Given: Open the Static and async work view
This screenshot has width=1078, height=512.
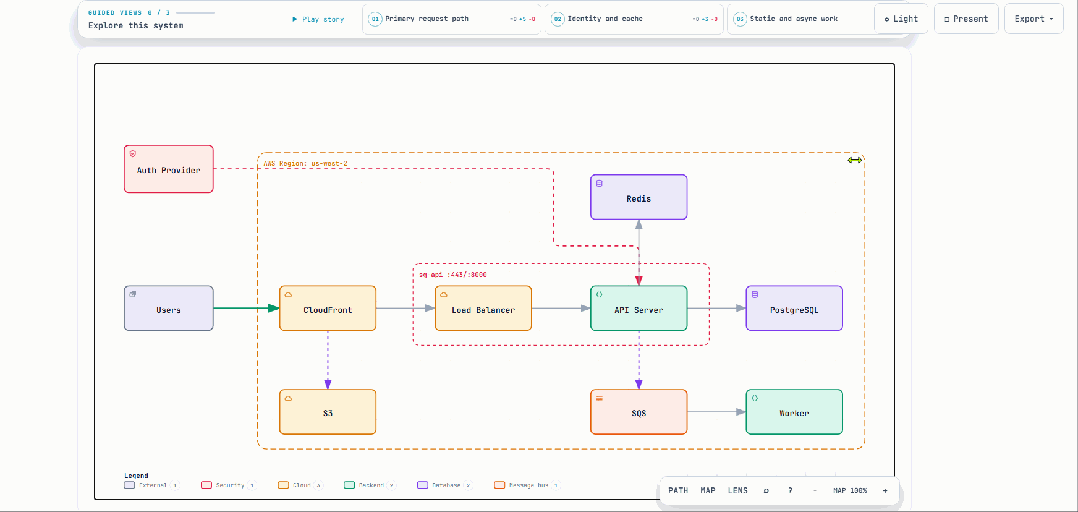Looking at the screenshot, I should (x=801, y=19).
